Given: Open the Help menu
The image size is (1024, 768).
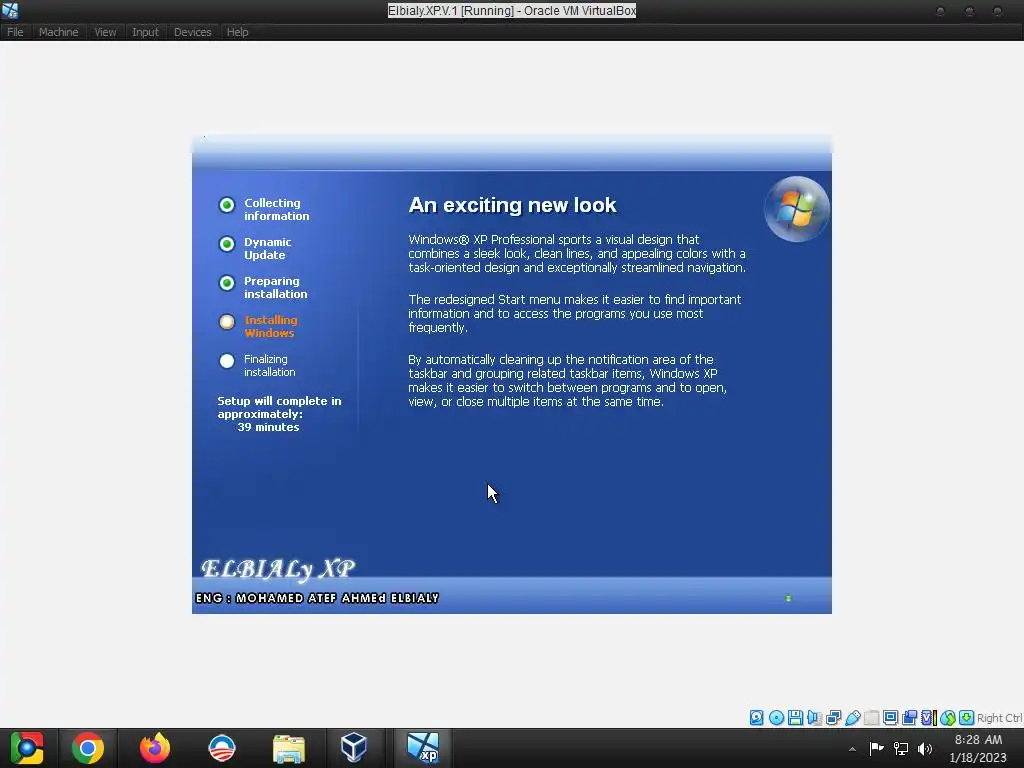Looking at the screenshot, I should pyautogui.click(x=238, y=32).
